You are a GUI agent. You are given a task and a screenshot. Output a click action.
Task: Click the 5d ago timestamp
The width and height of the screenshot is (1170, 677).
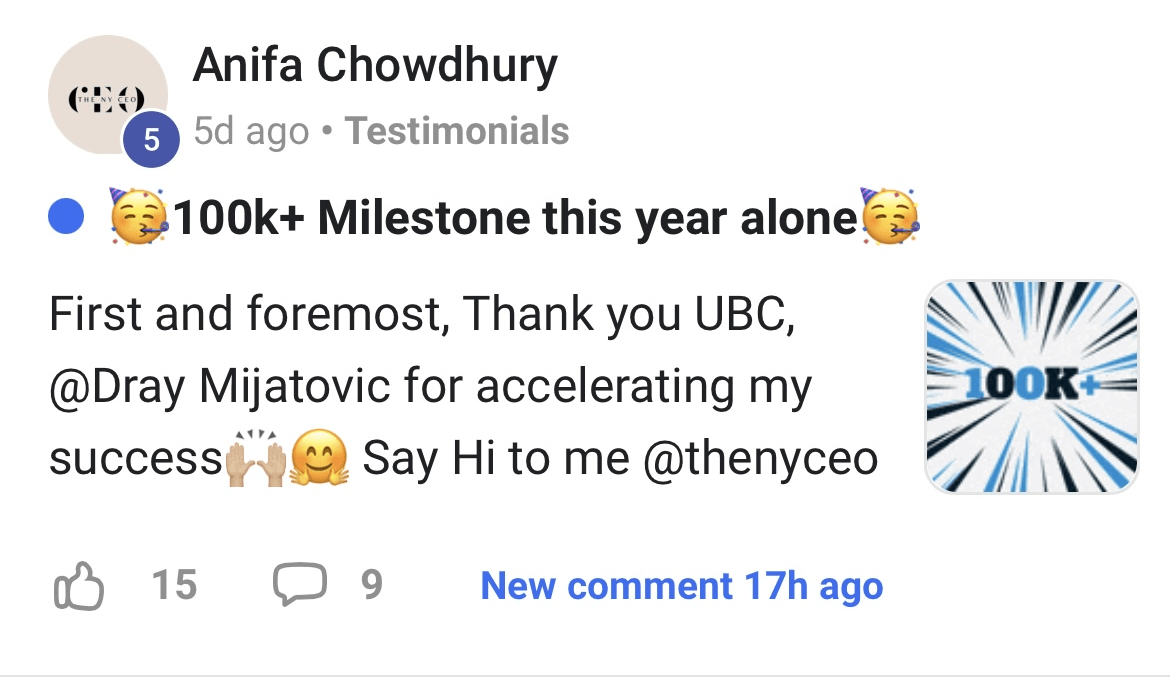(251, 131)
